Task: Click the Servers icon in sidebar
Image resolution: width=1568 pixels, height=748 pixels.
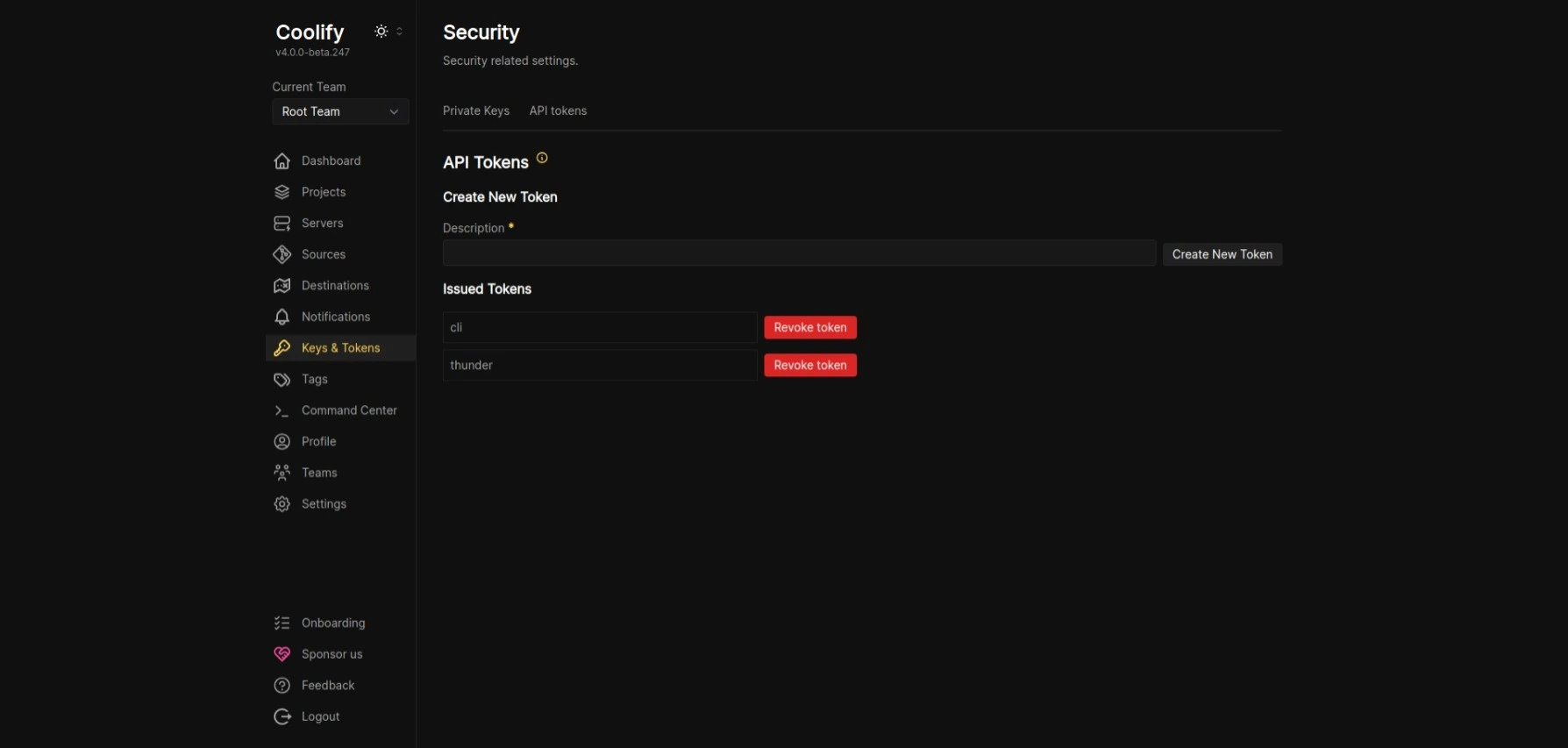Action: pos(282,224)
